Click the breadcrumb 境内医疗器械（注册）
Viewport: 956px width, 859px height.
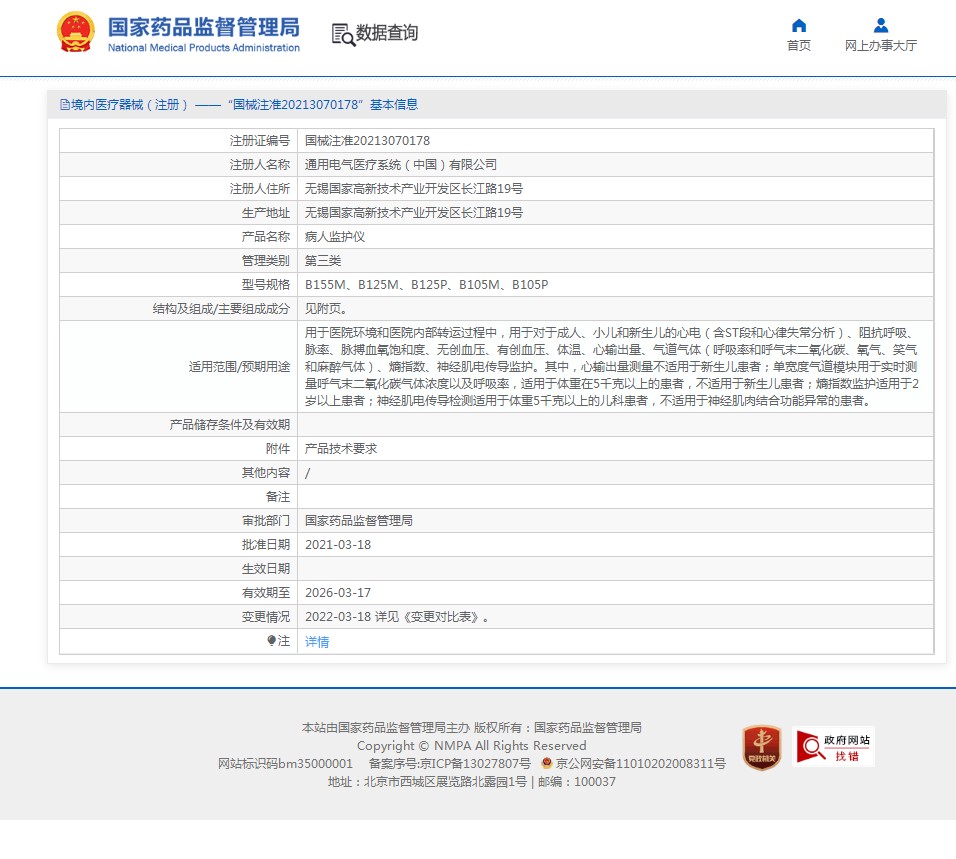tap(129, 105)
